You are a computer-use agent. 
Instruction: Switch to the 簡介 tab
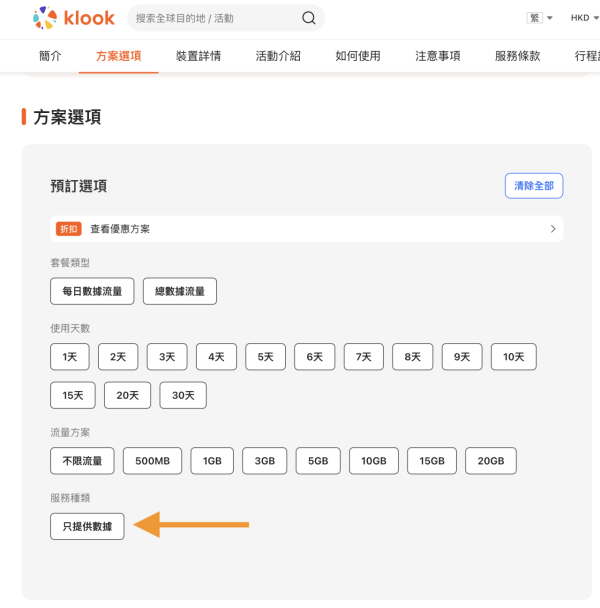(50, 56)
